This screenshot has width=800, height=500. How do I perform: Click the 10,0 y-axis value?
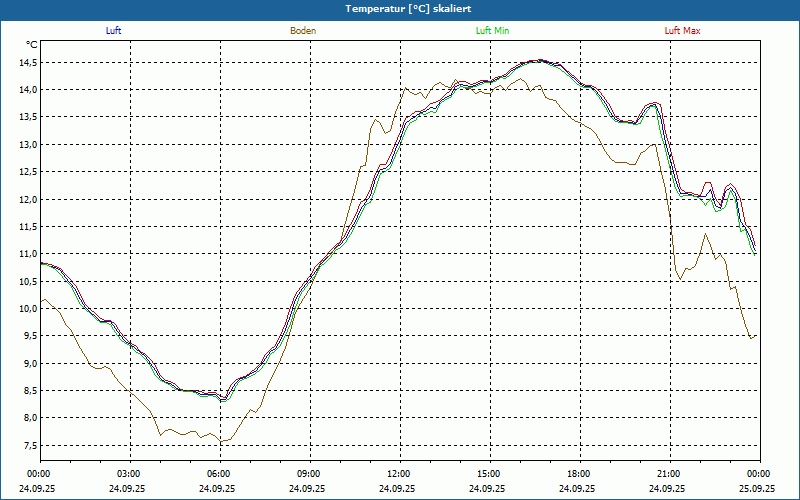pyautogui.click(x=28, y=309)
